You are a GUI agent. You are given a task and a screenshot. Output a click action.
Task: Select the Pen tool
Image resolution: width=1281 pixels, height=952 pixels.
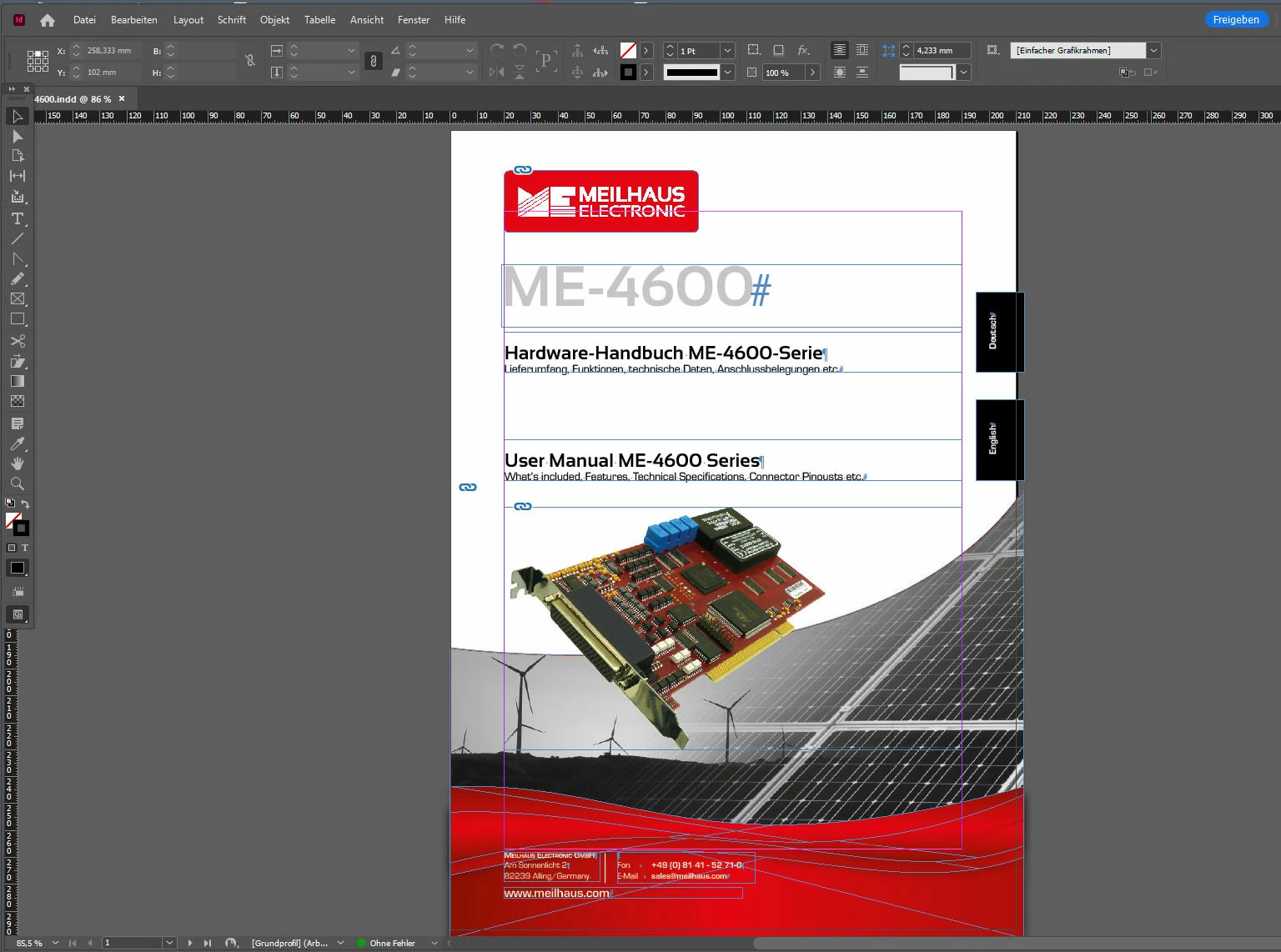[17, 258]
